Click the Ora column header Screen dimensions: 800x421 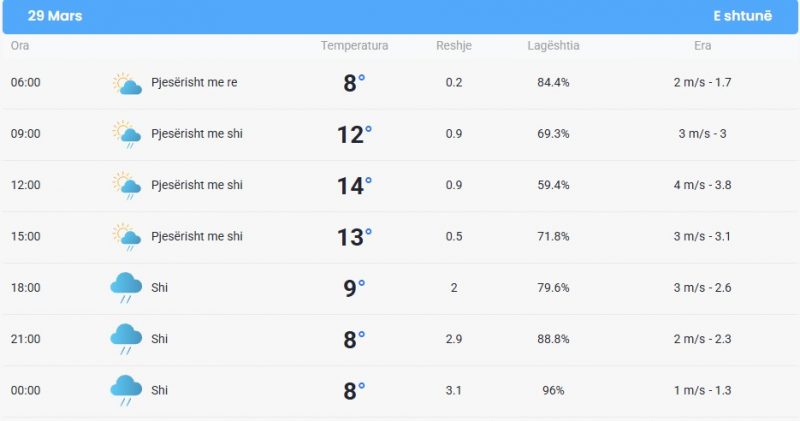click(x=20, y=45)
